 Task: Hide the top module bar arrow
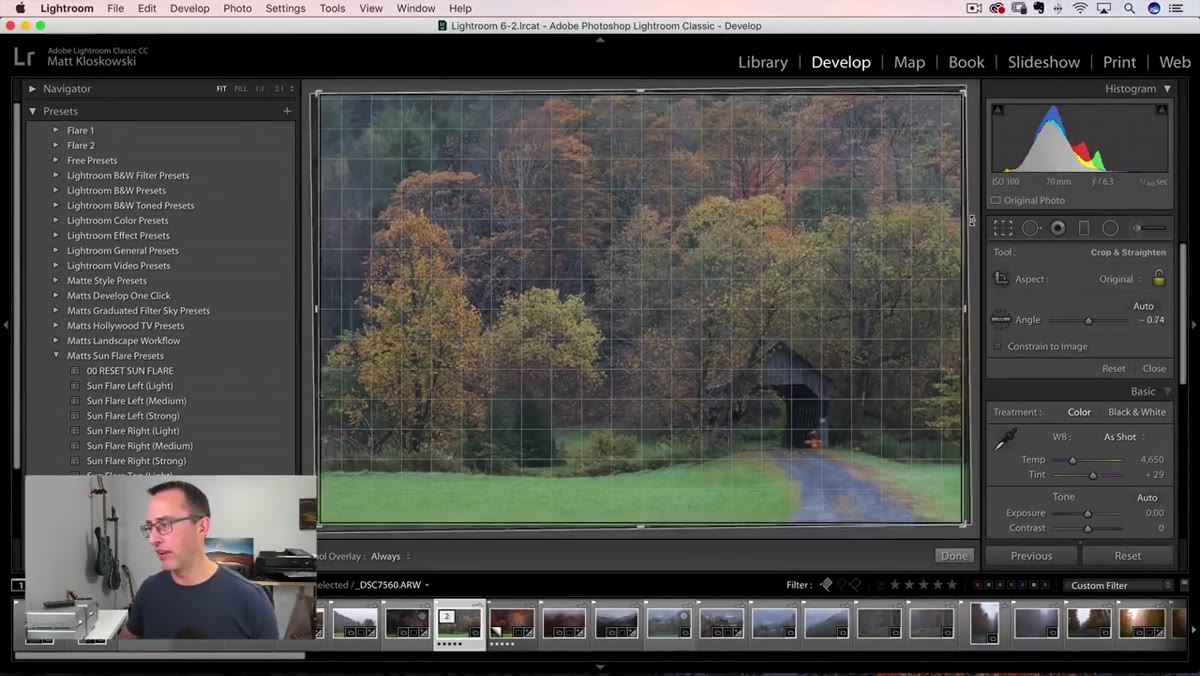(x=600, y=40)
